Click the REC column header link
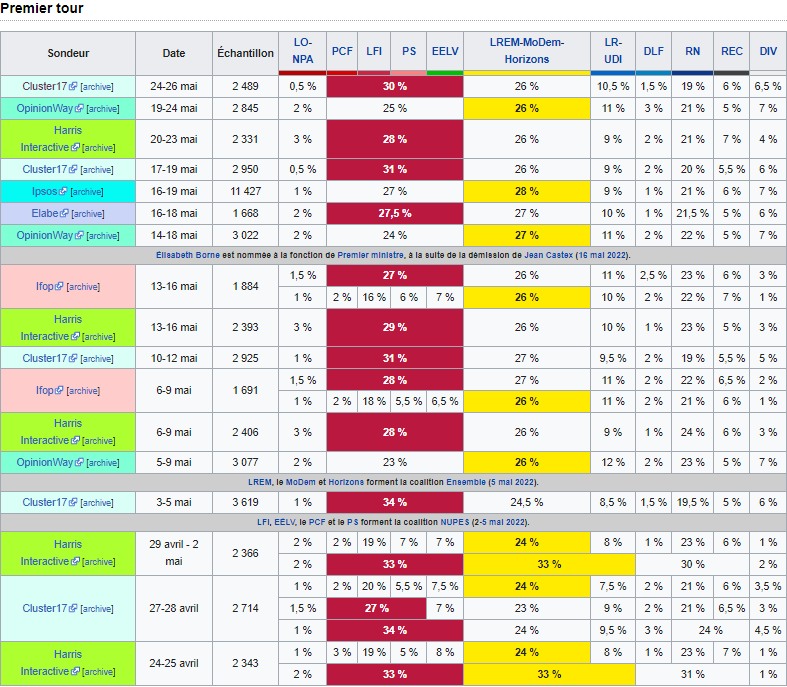Screen dimensions: 787x687 [x=732, y=51]
